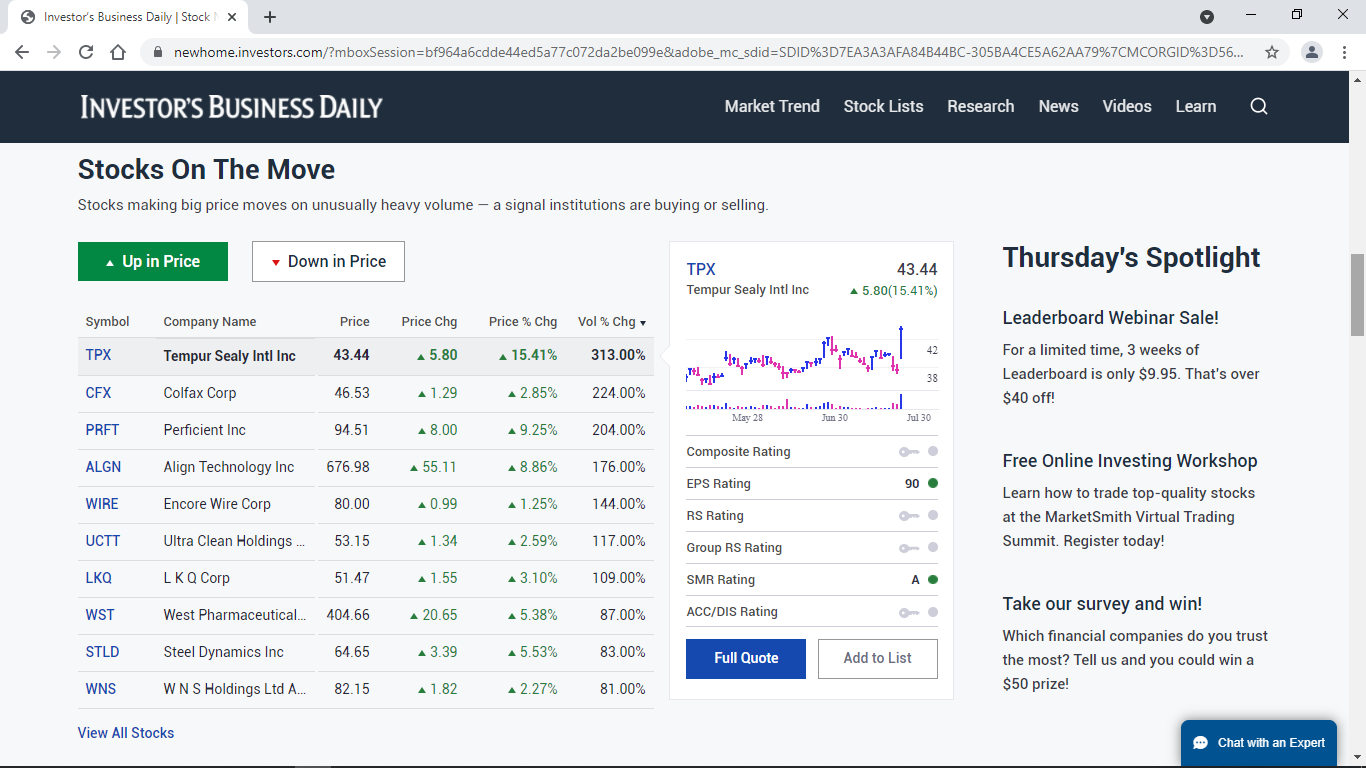The width and height of the screenshot is (1366, 768).
Task: Open the browser home icon
Action: pyautogui.click(x=118, y=52)
